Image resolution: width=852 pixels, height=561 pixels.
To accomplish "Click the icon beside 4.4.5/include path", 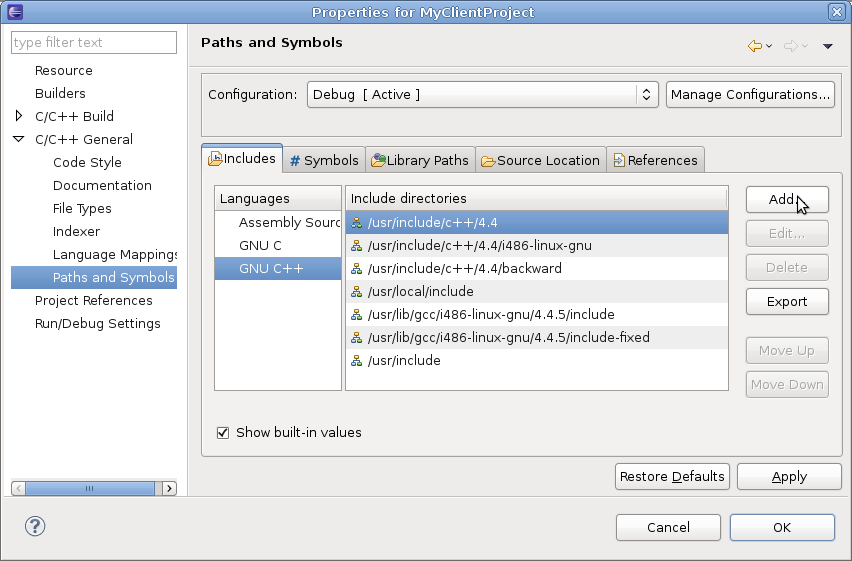I will (356, 315).
